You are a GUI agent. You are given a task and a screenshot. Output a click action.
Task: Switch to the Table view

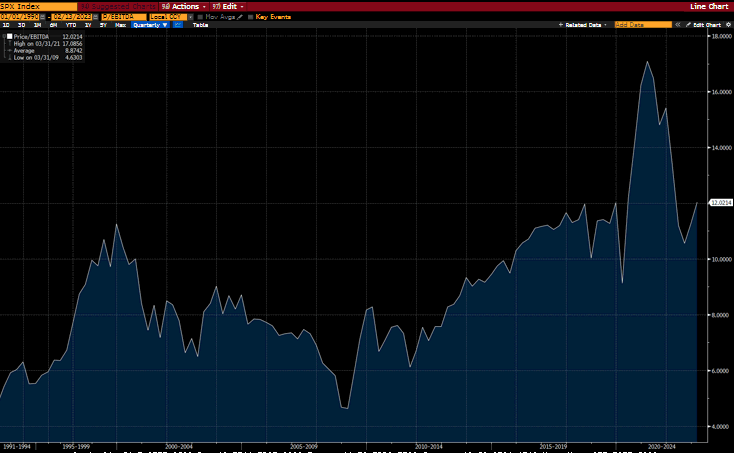pyautogui.click(x=200, y=25)
